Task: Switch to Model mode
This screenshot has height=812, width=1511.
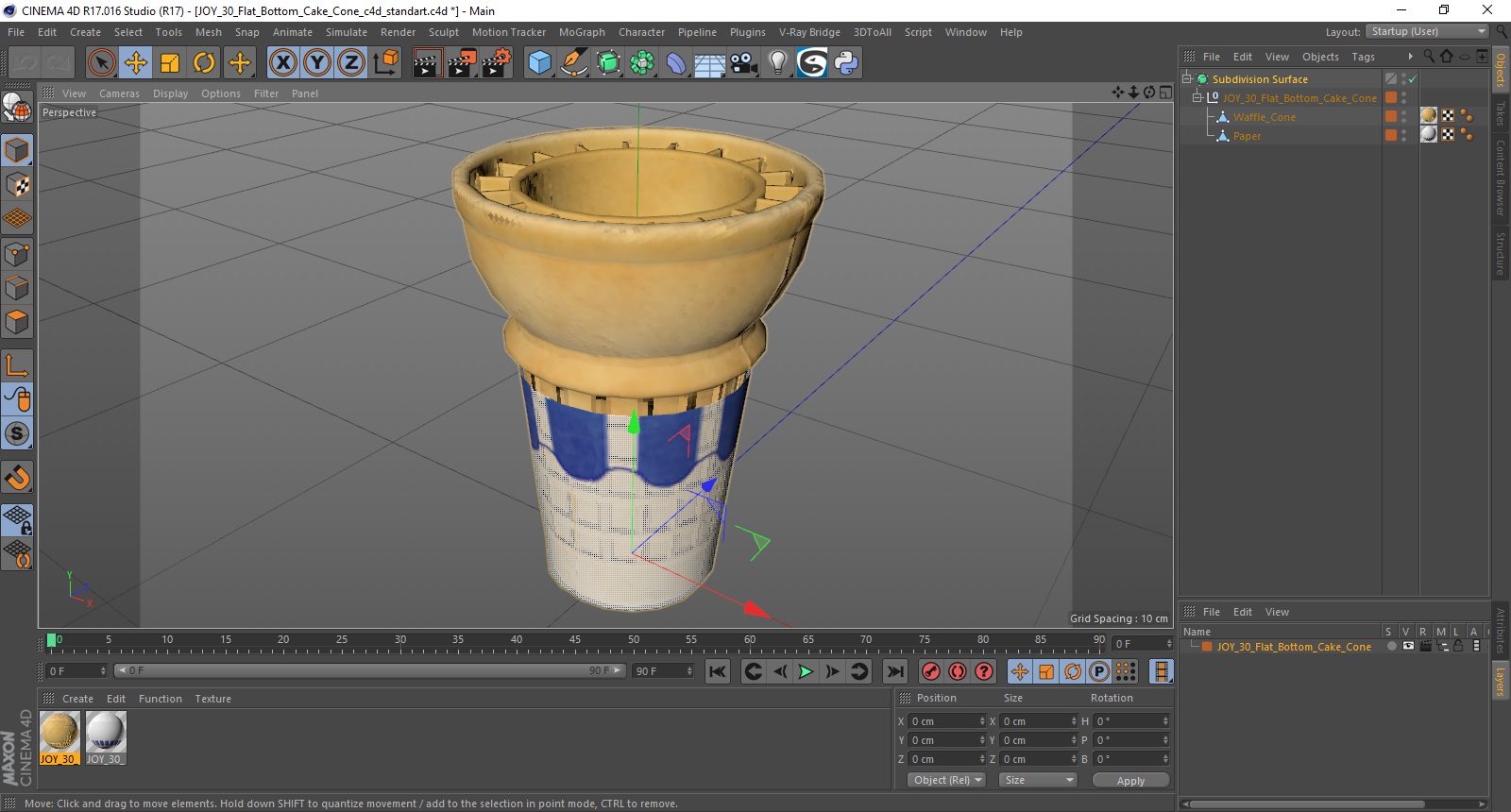Action: 17,150
